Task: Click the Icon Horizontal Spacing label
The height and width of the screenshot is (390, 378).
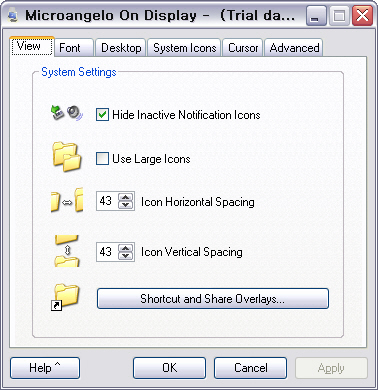Action: tap(198, 202)
